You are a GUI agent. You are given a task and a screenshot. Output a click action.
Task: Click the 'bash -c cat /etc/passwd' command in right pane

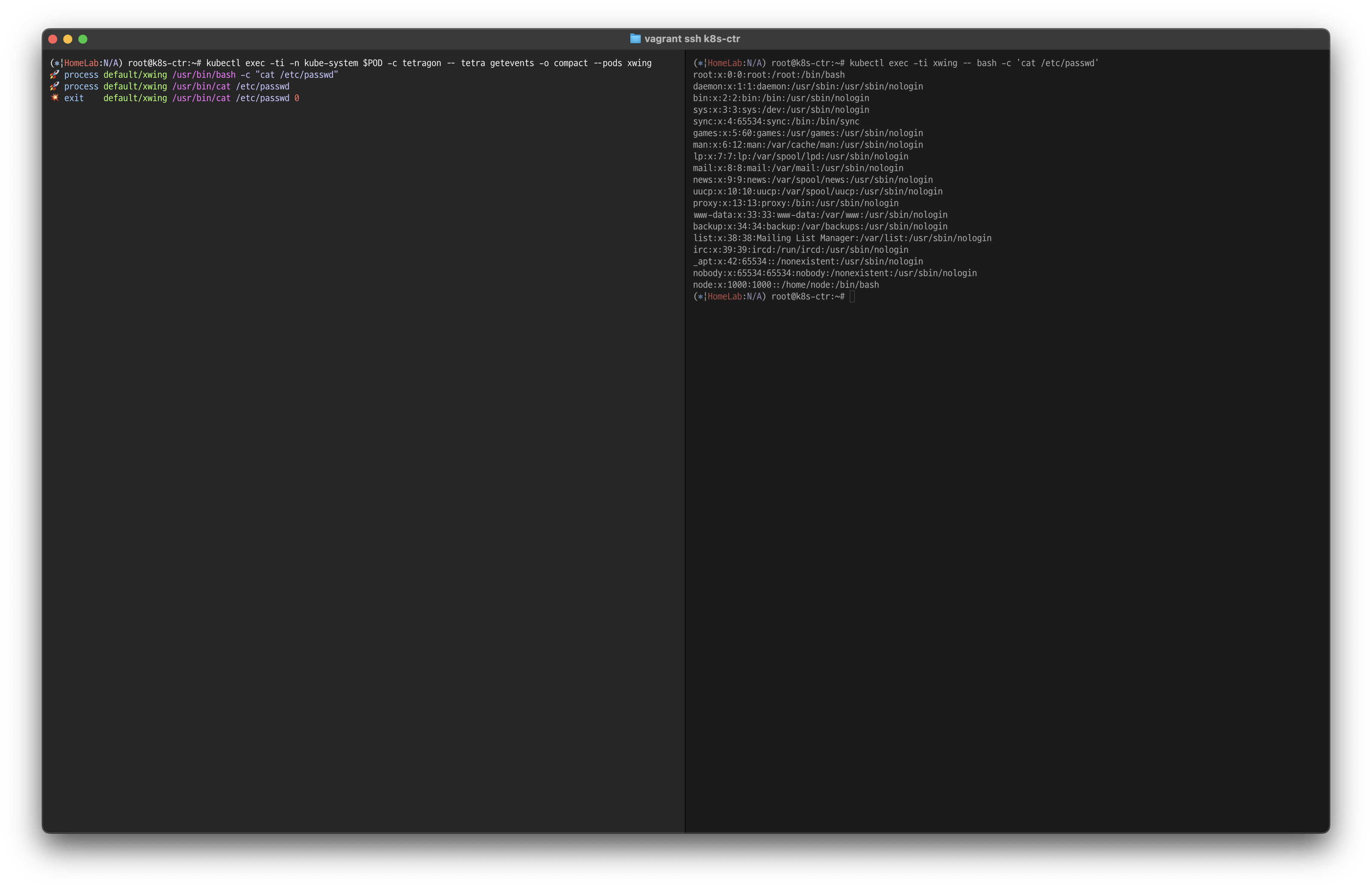click(1037, 63)
